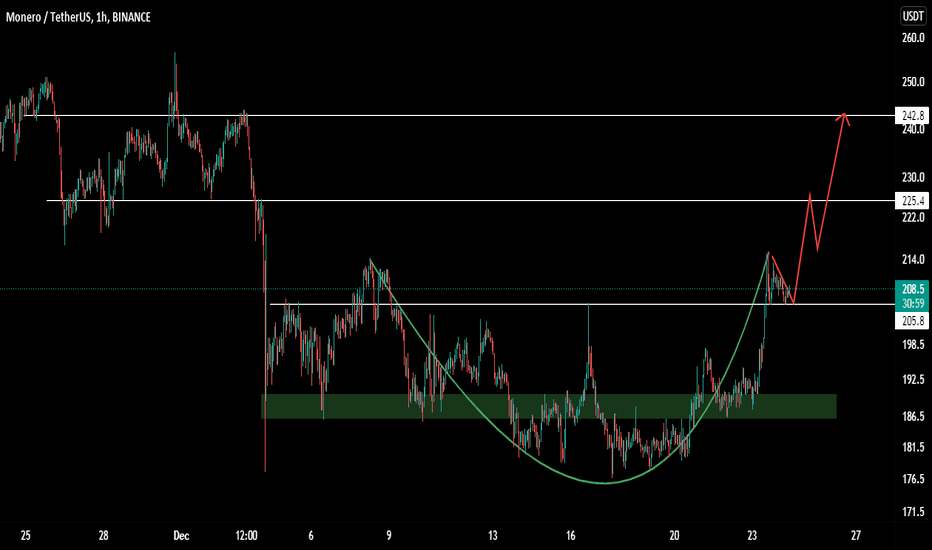Click the 27 date on time axis

pos(855,536)
